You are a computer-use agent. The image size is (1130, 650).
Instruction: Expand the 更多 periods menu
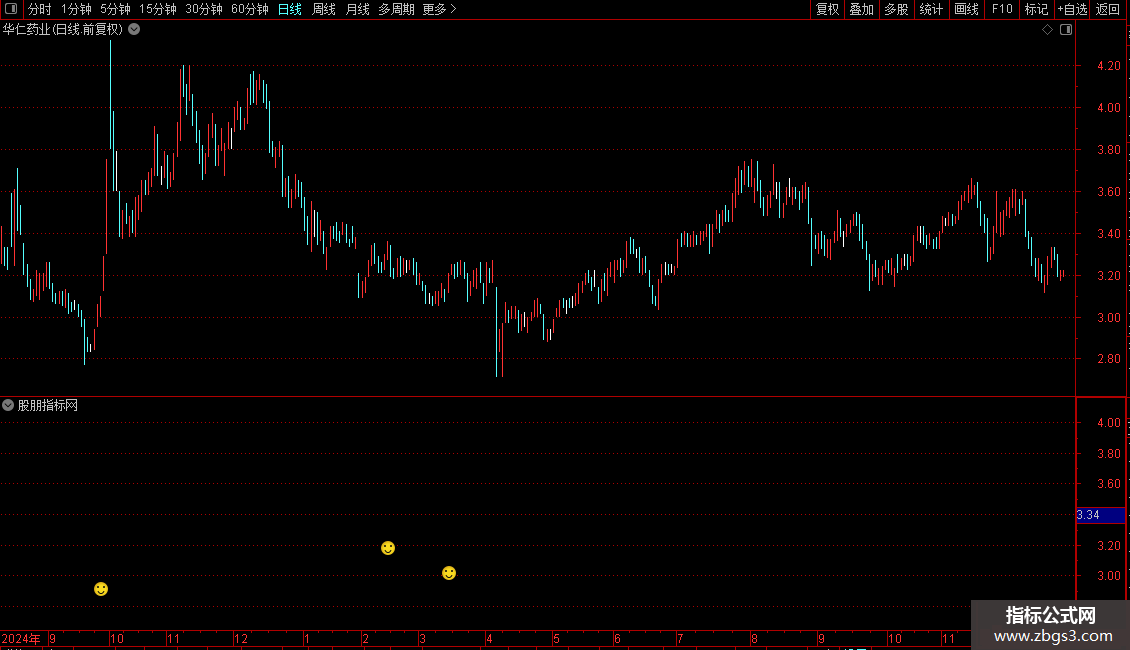click(439, 9)
